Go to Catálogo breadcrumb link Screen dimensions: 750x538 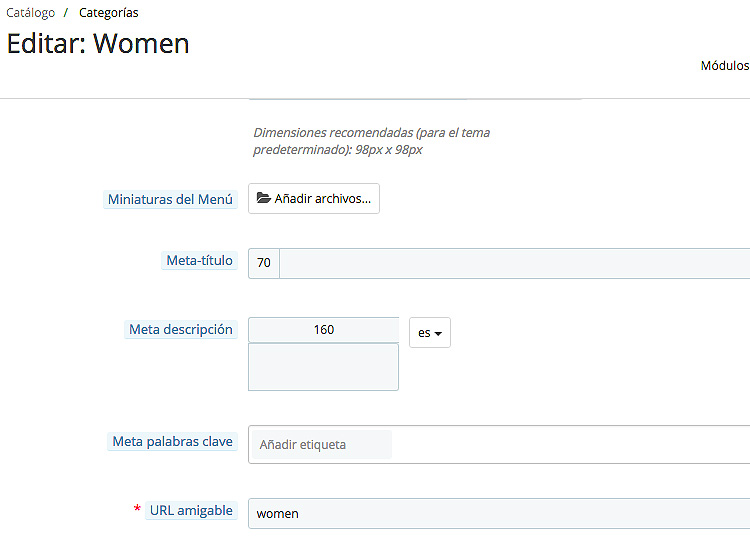pos(31,12)
